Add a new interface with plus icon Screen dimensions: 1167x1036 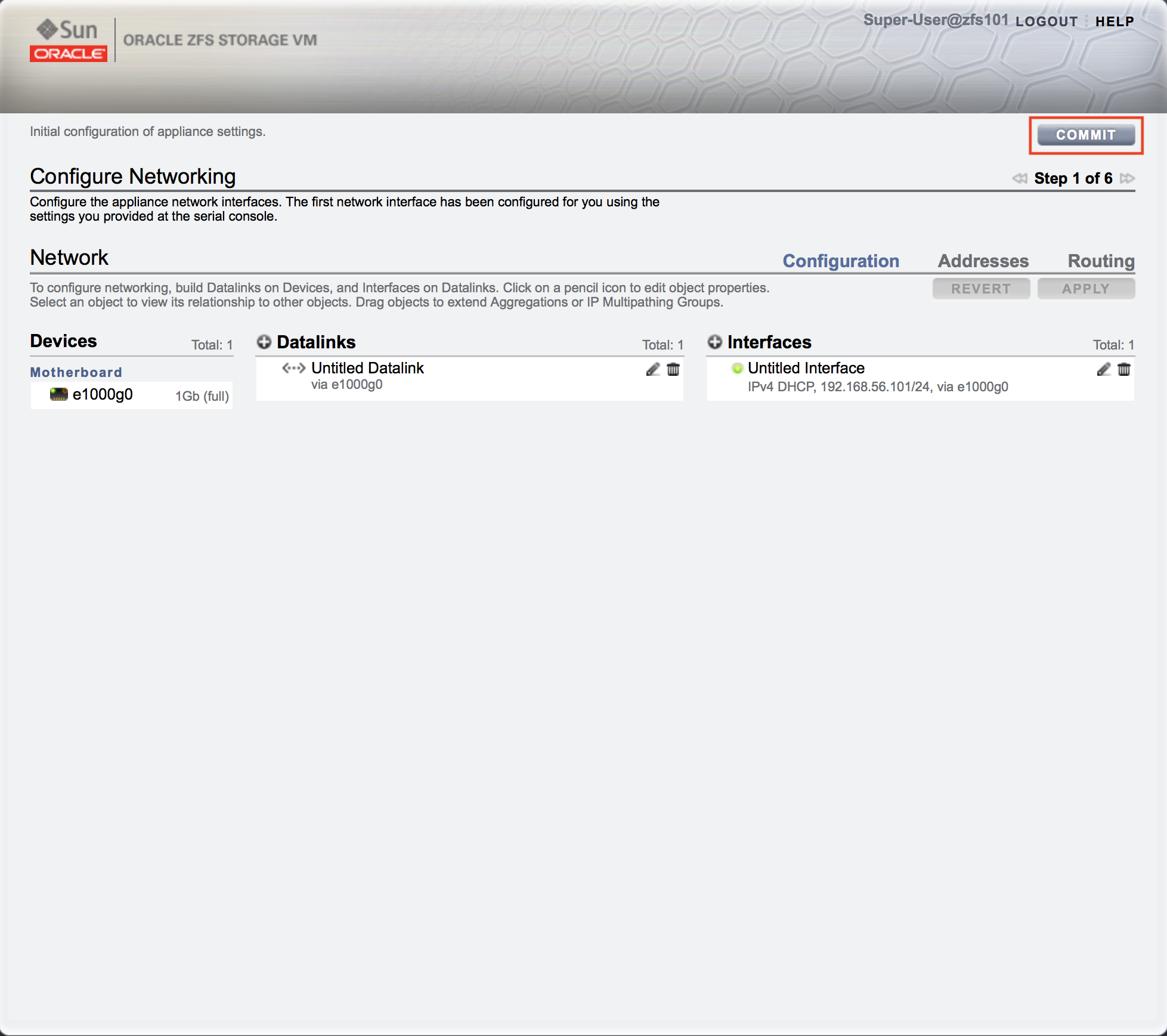[715, 342]
